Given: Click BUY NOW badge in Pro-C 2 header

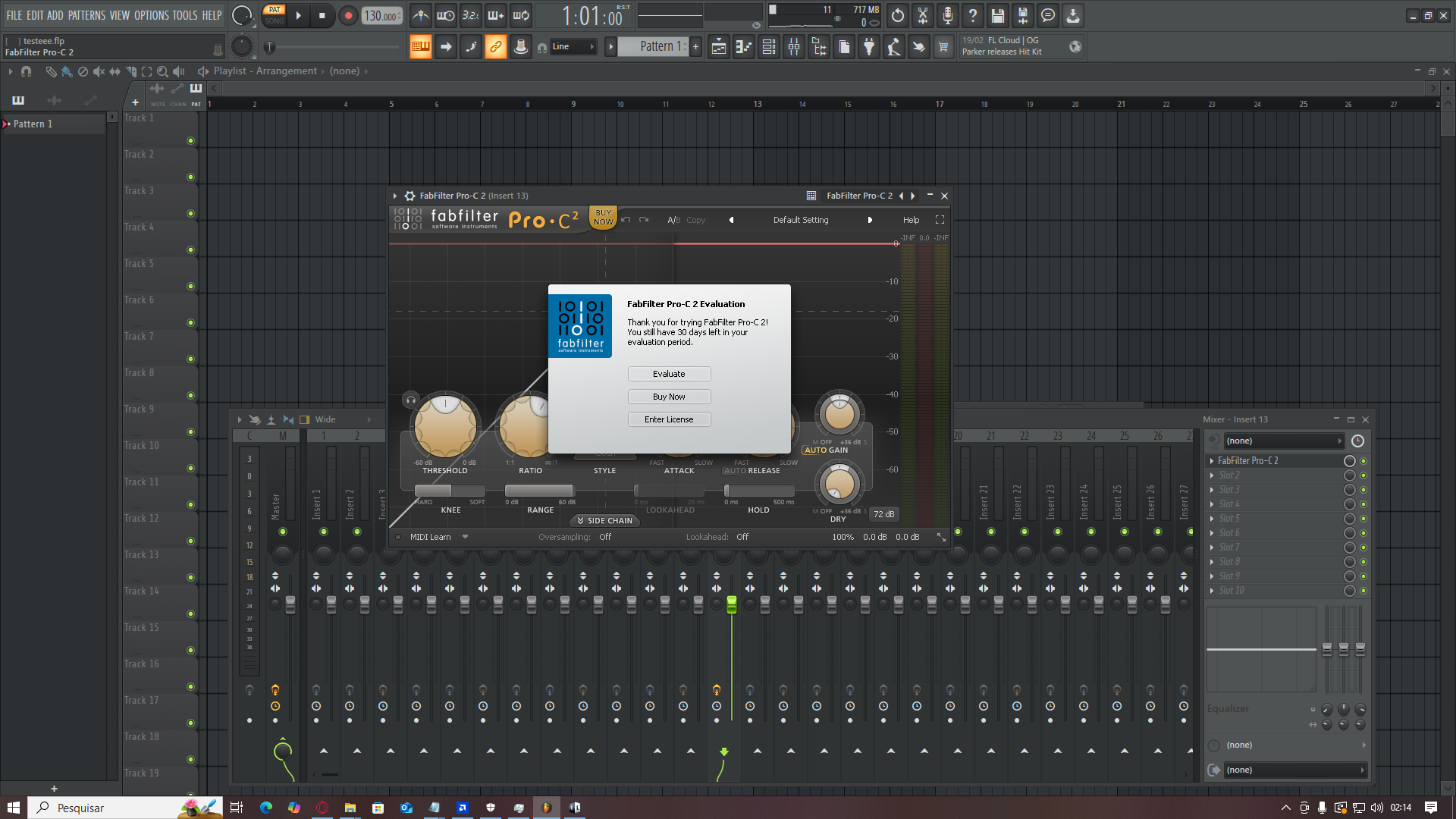Looking at the screenshot, I should (x=604, y=218).
